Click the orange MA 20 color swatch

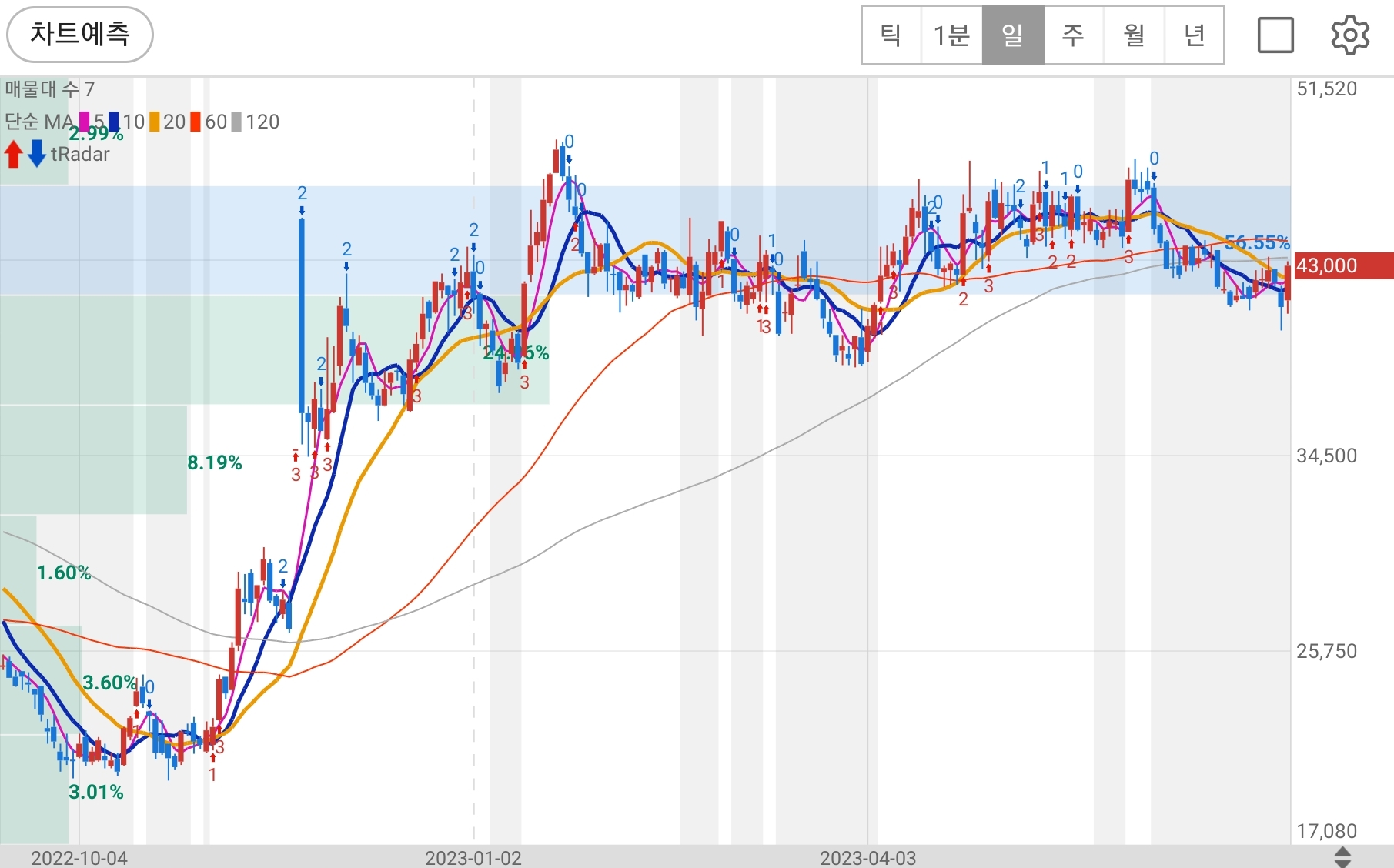[155, 122]
